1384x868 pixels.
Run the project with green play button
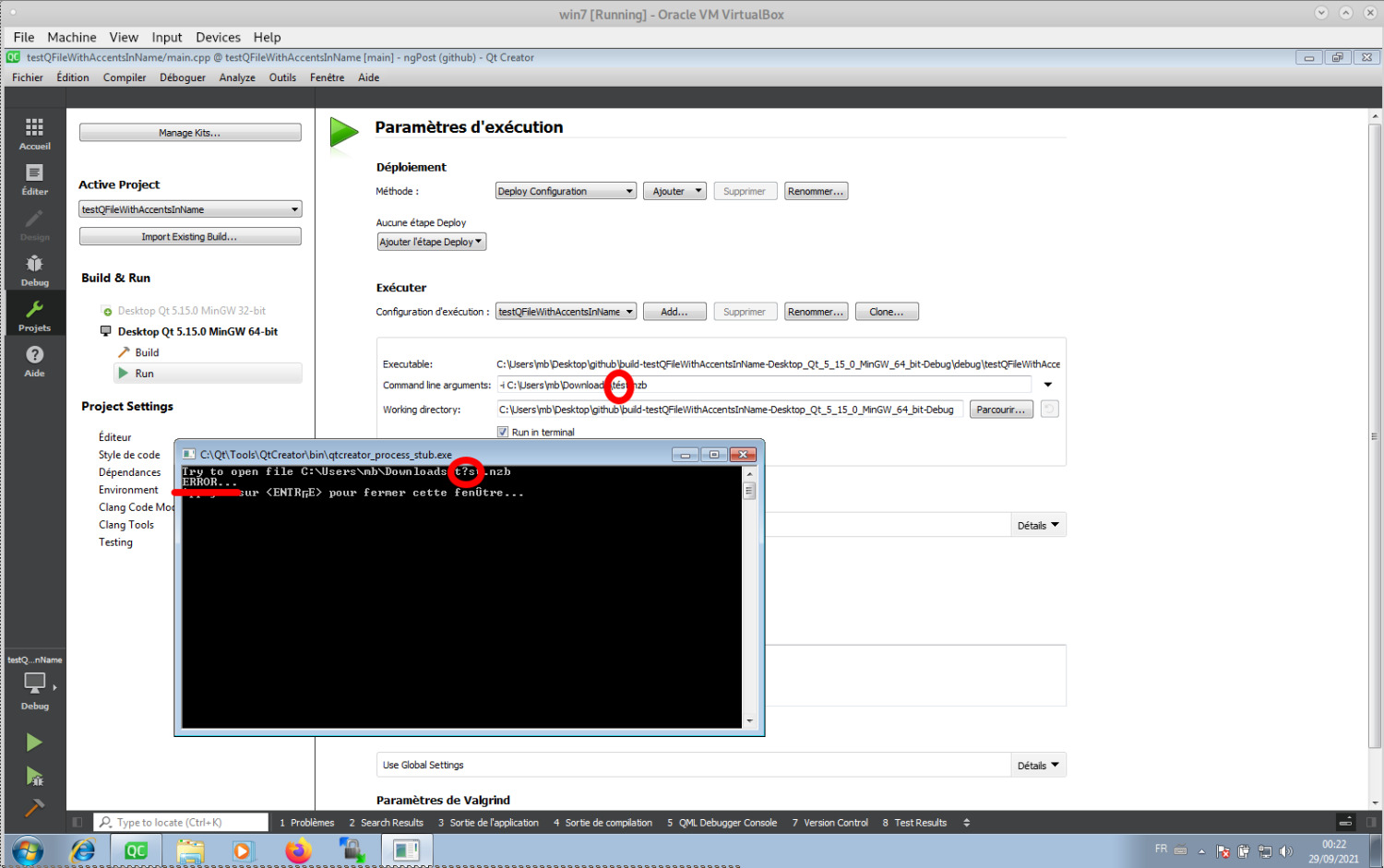point(34,743)
